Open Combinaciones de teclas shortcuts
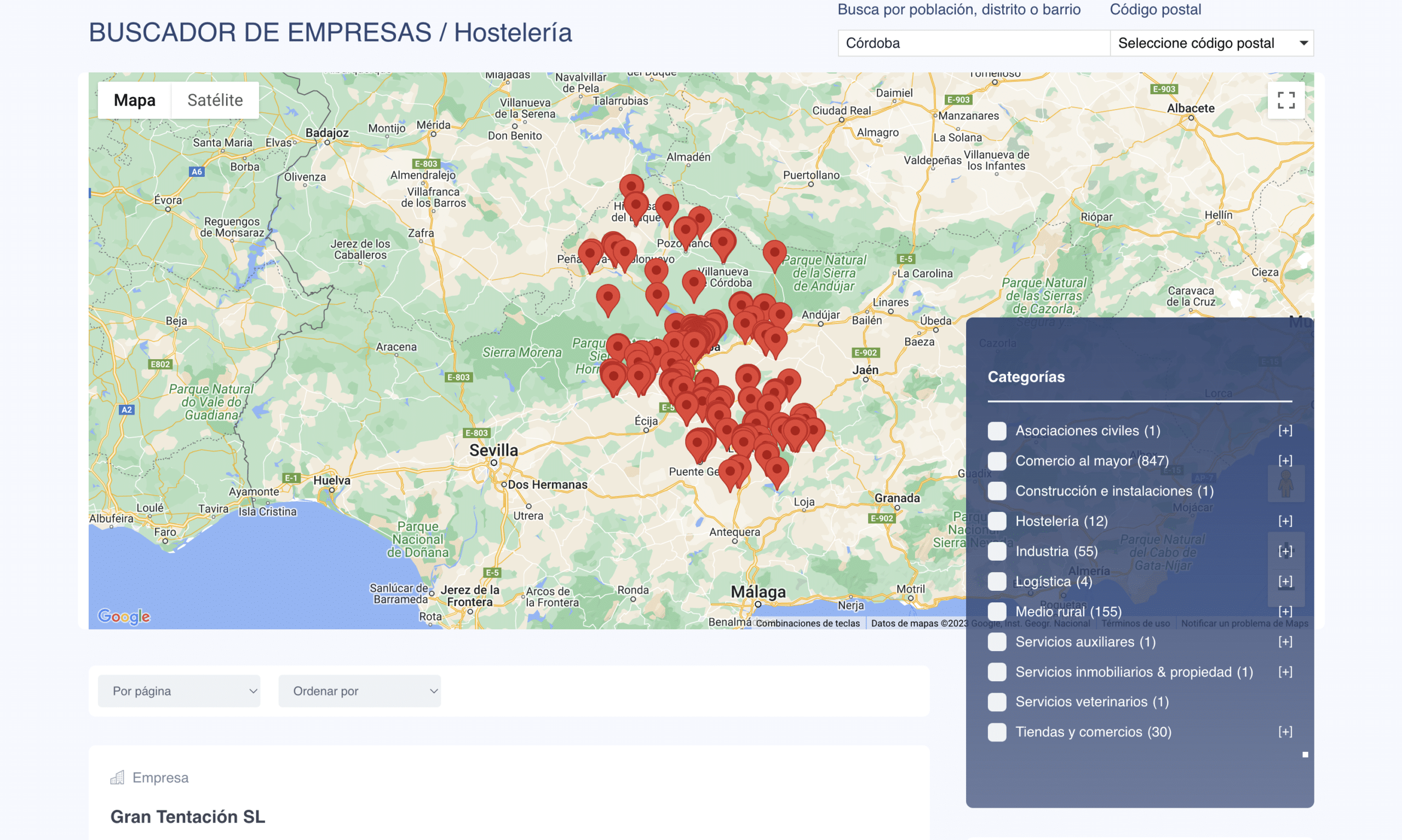This screenshot has width=1402, height=840. 808,623
